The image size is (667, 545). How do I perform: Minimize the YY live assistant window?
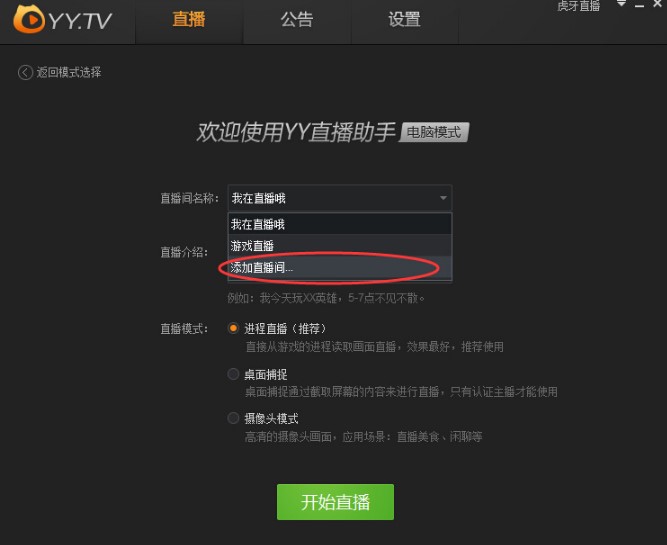(x=639, y=5)
